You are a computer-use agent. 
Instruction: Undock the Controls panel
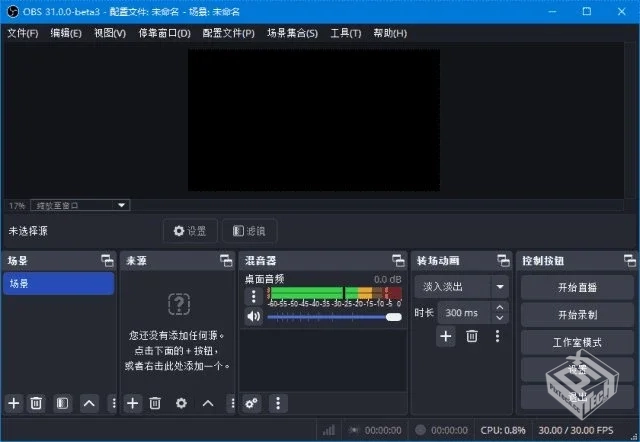629,260
